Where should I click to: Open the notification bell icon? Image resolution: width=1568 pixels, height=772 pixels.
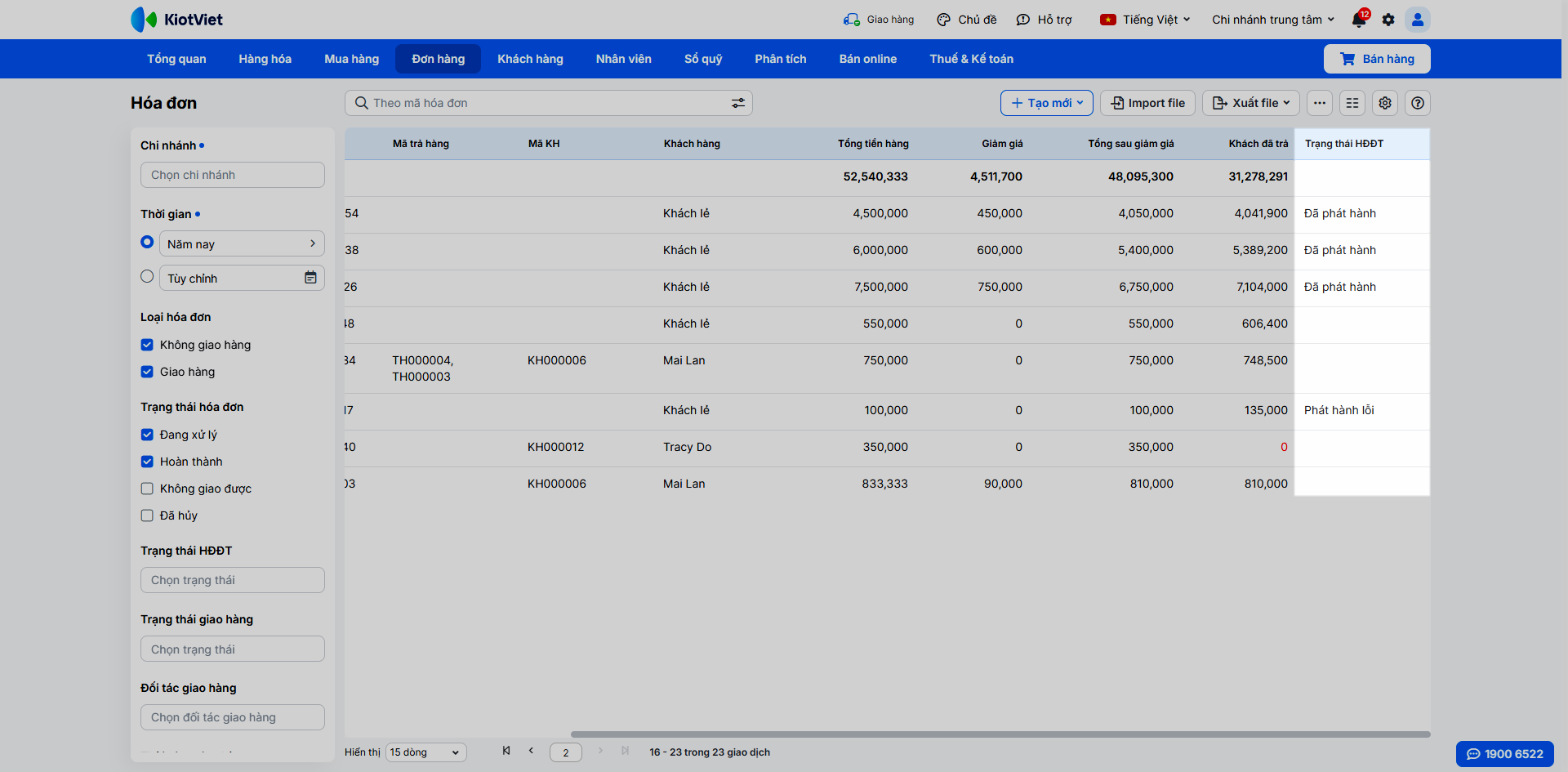[1359, 20]
